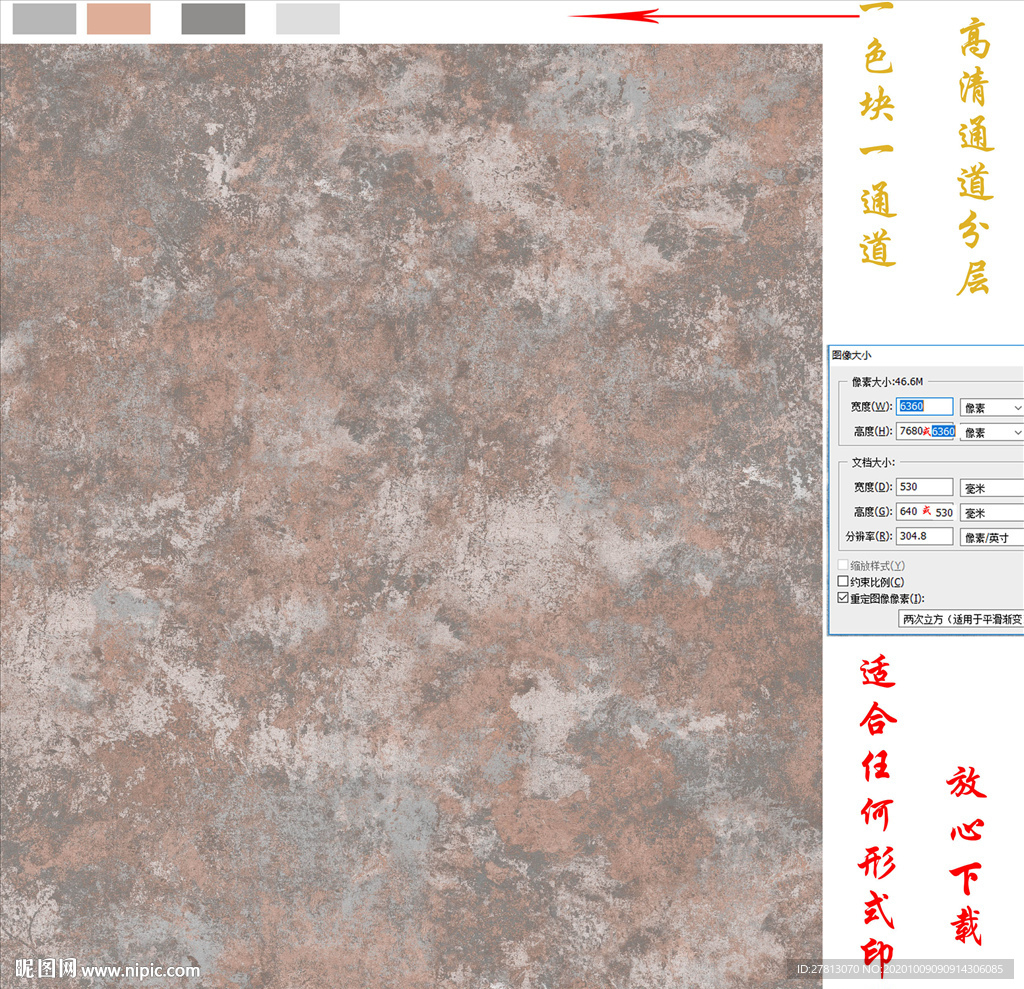Enable the 约束比例 checkbox

pos(843,581)
